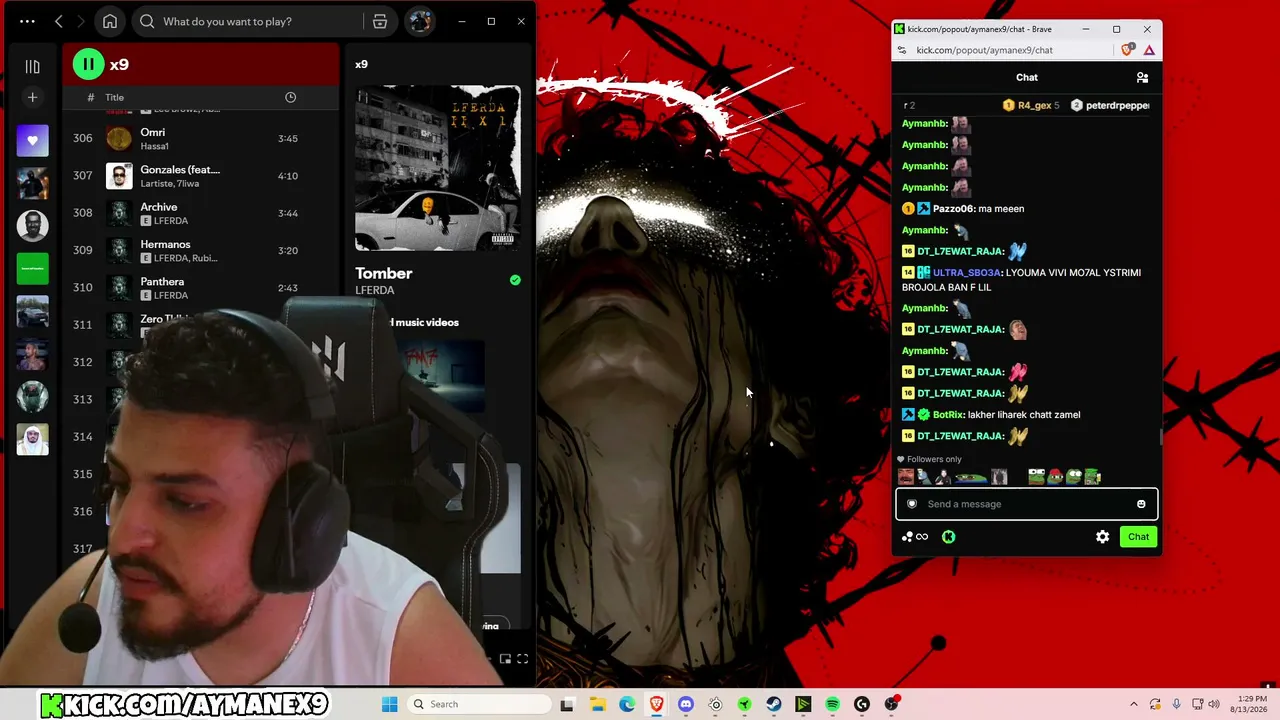The width and height of the screenshot is (1280, 720).
Task: Sort playlist by the Title column
Action: click(115, 97)
